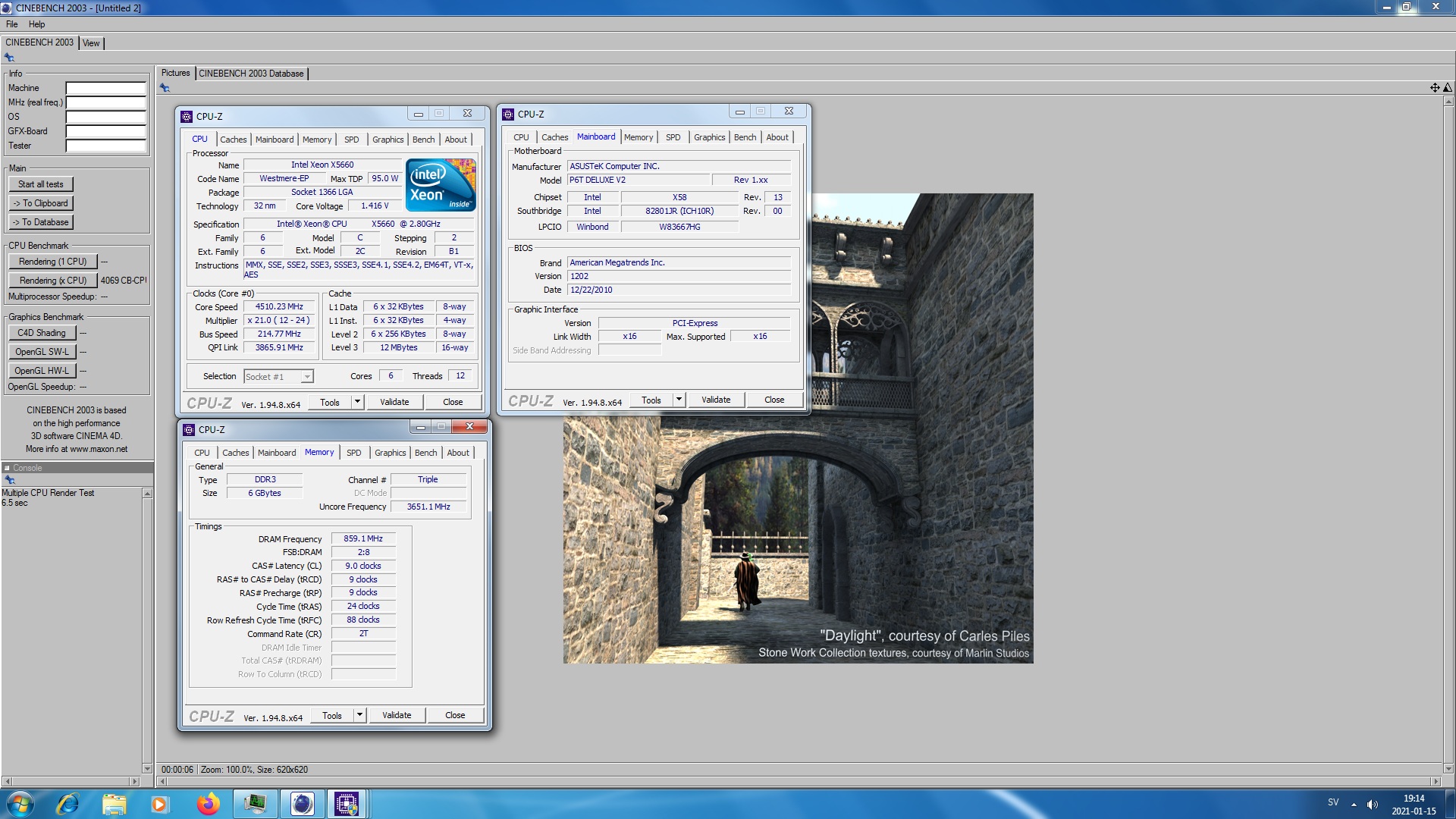Click the volume speaker tray icon
Image resolution: width=1456 pixels, height=819 pixels.
[x=1372, y=804]
